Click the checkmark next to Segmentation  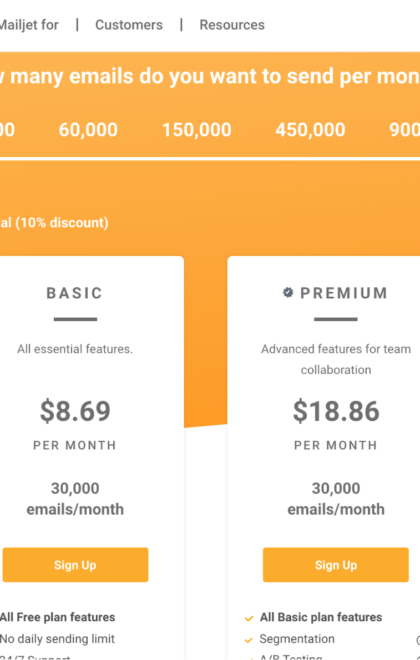[x=249, y=640]
